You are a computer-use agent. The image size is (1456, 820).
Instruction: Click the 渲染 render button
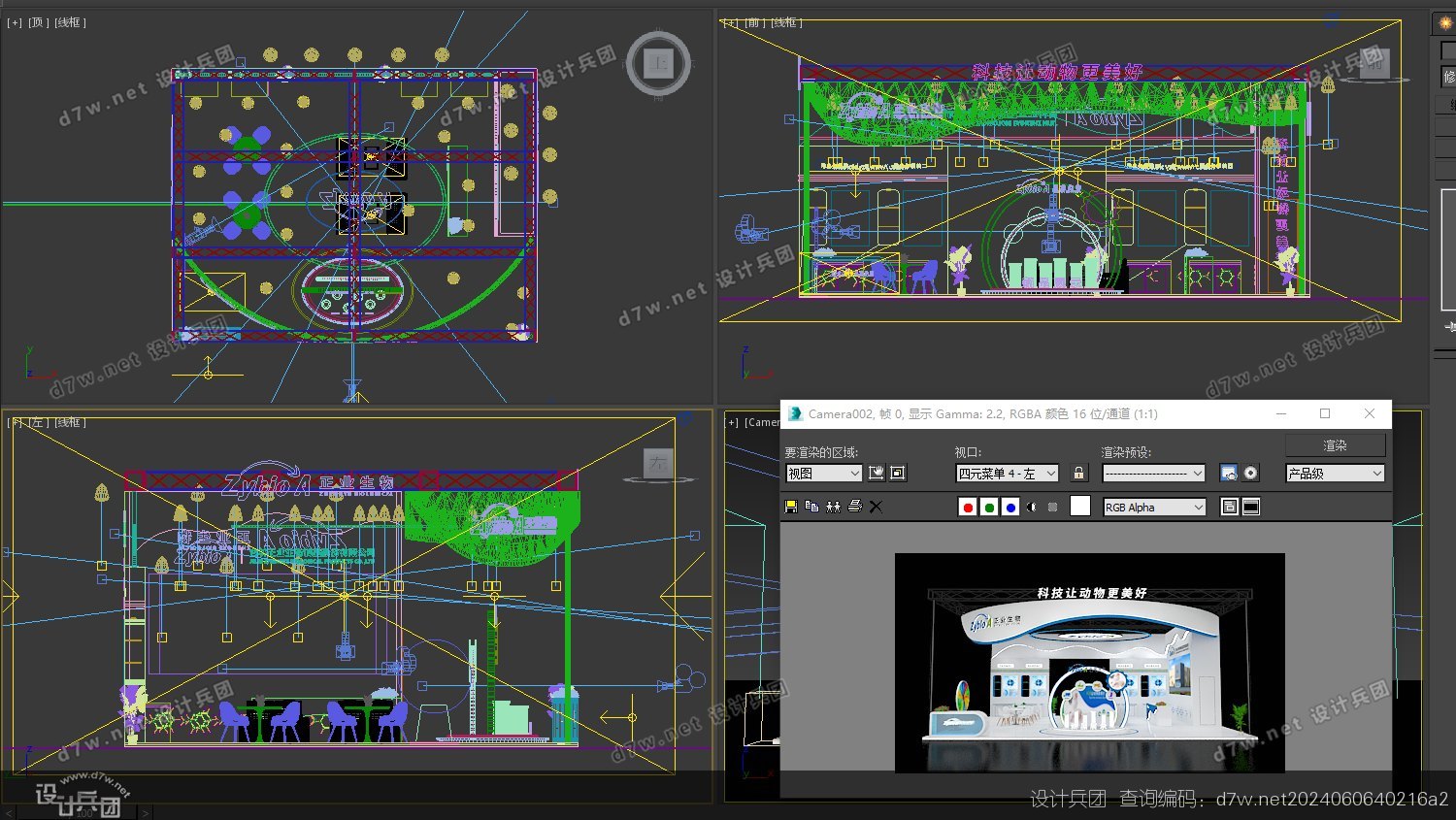[x=1335, y=445]
